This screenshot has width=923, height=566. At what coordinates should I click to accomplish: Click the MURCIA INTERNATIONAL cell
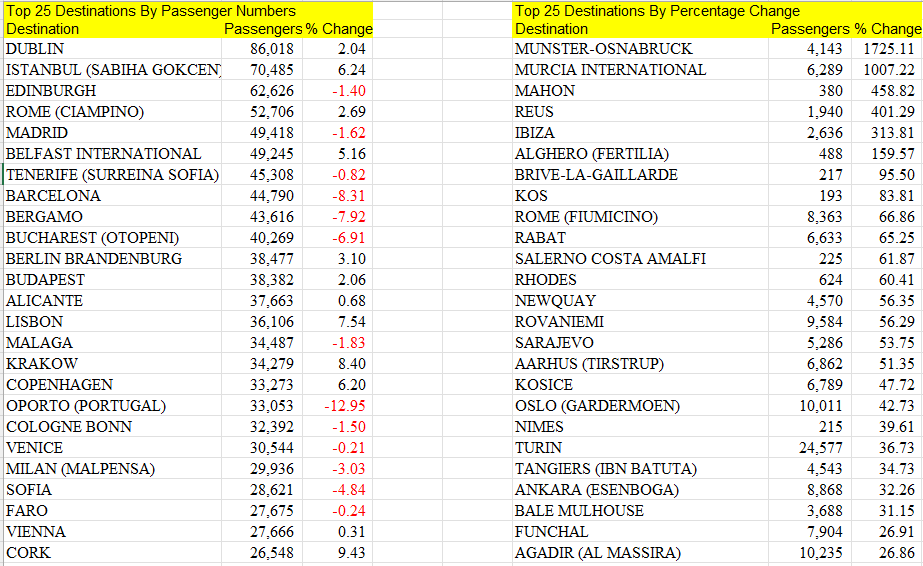click(640, 70)
